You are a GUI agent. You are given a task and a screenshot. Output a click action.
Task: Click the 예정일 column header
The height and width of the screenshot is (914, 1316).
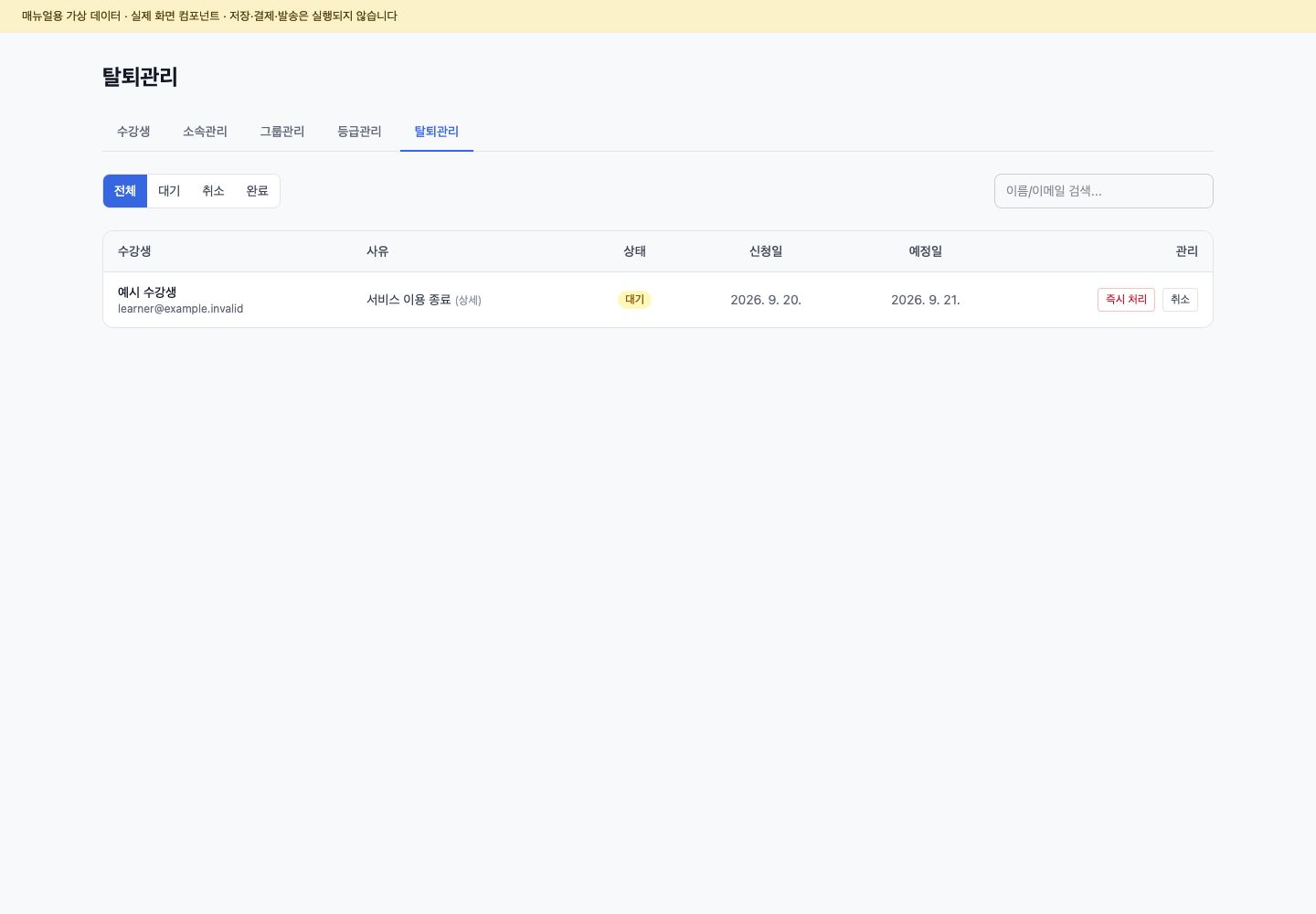(x=926, y=251)
